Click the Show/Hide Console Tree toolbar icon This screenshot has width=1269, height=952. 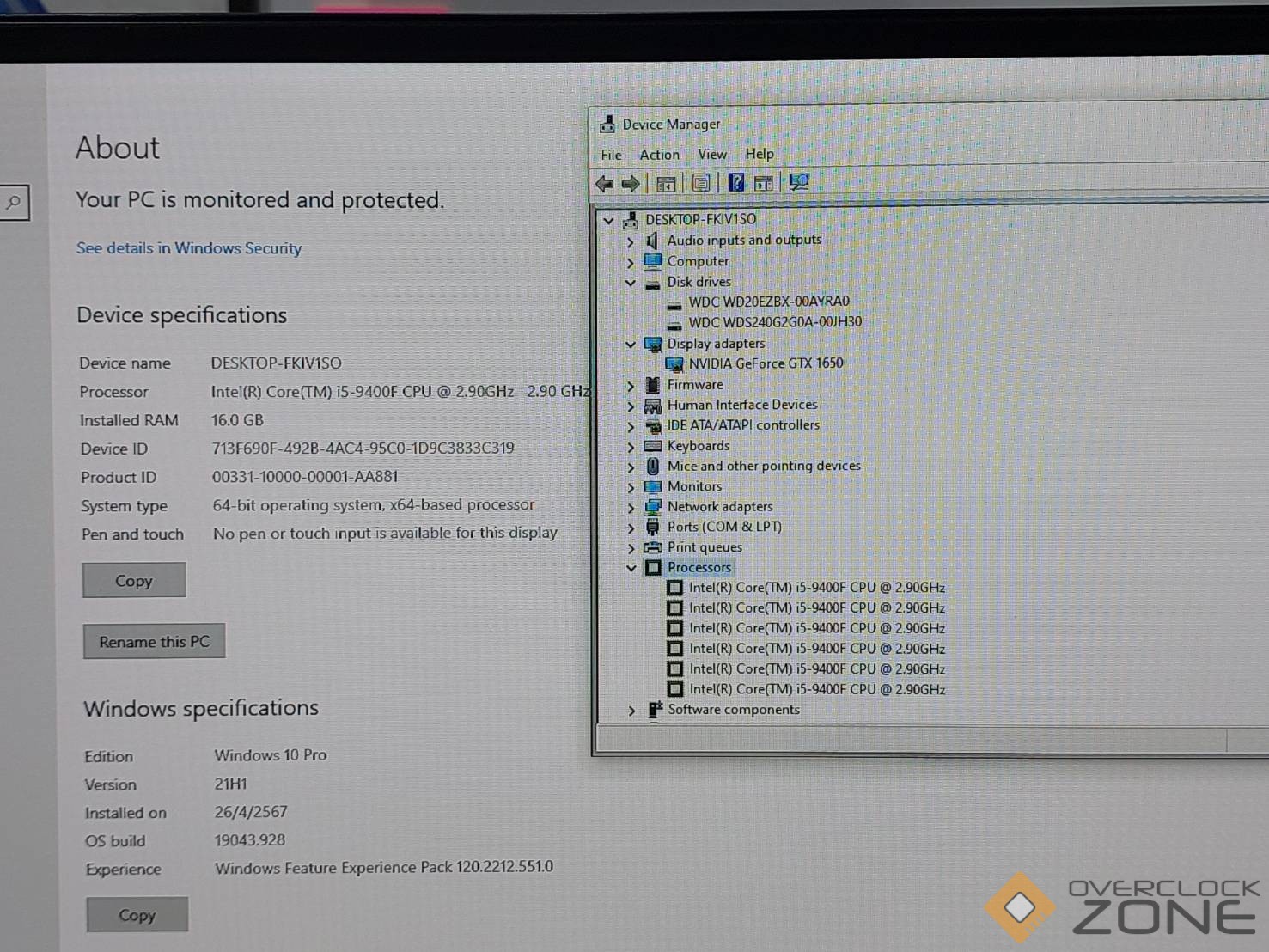coord(665,183)
